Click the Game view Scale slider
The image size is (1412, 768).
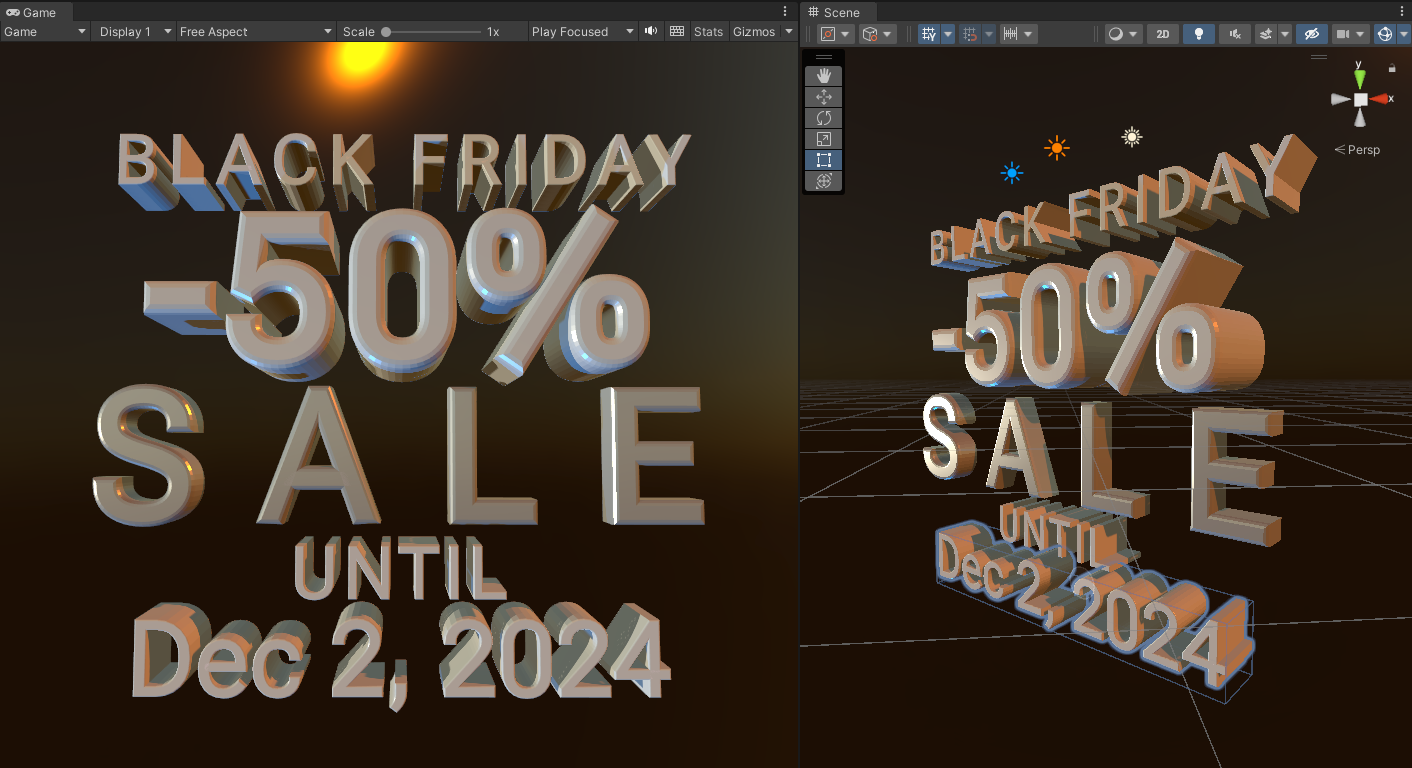tap(432, 32)
